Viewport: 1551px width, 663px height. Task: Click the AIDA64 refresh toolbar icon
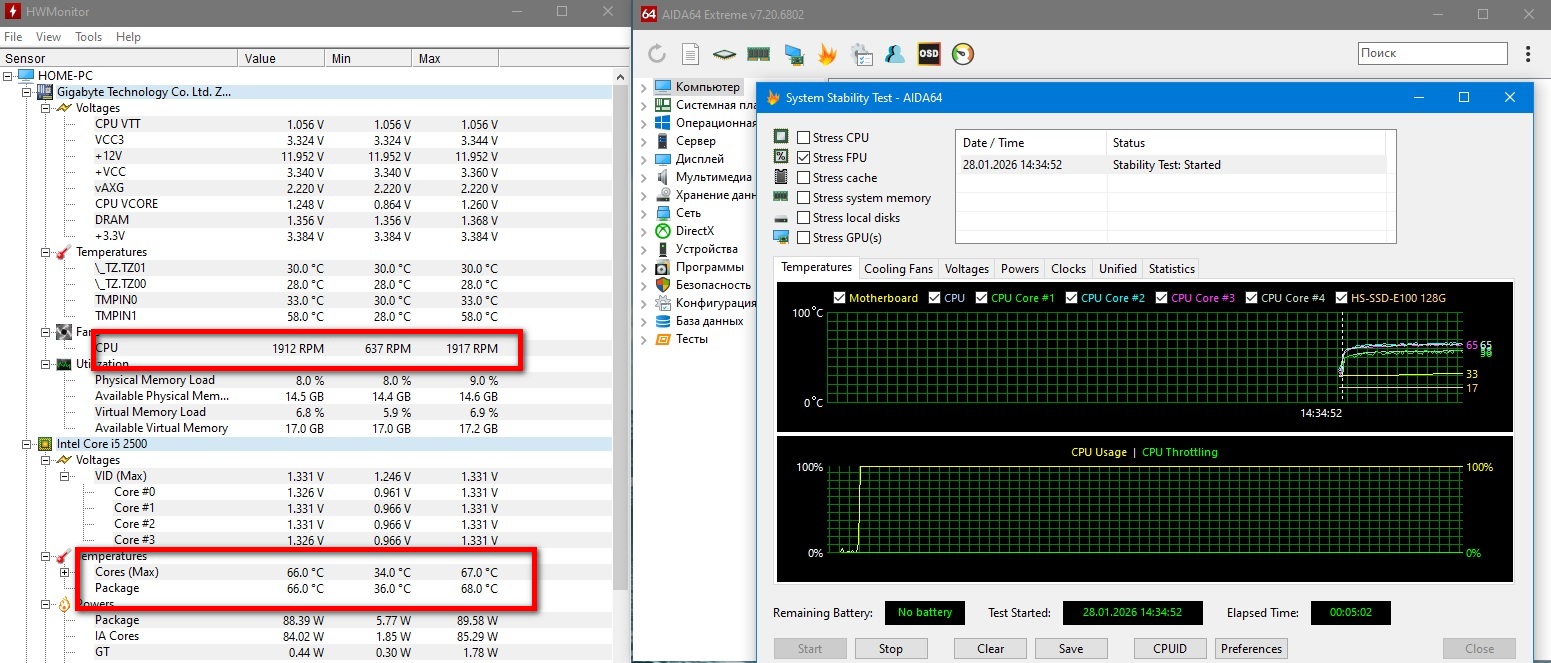pyautogui.click(x=657, y=54)
